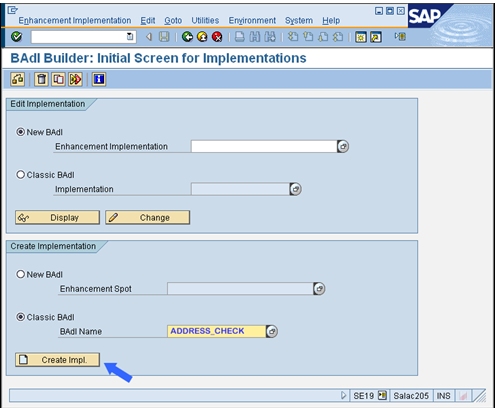Viewport: 495px width, 408px height.
Task: Click the Create Impl. button
Action: [x=57, y=360]
